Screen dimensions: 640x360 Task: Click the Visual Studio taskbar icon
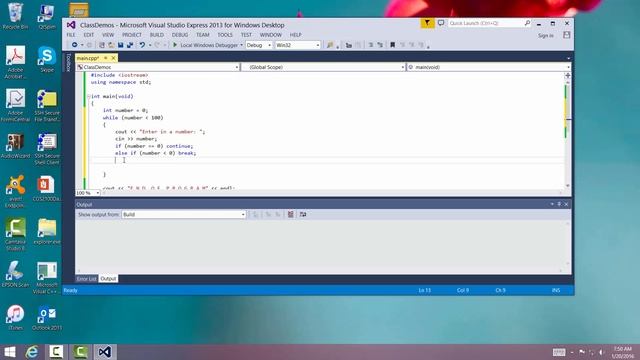[x=105, y=352]
